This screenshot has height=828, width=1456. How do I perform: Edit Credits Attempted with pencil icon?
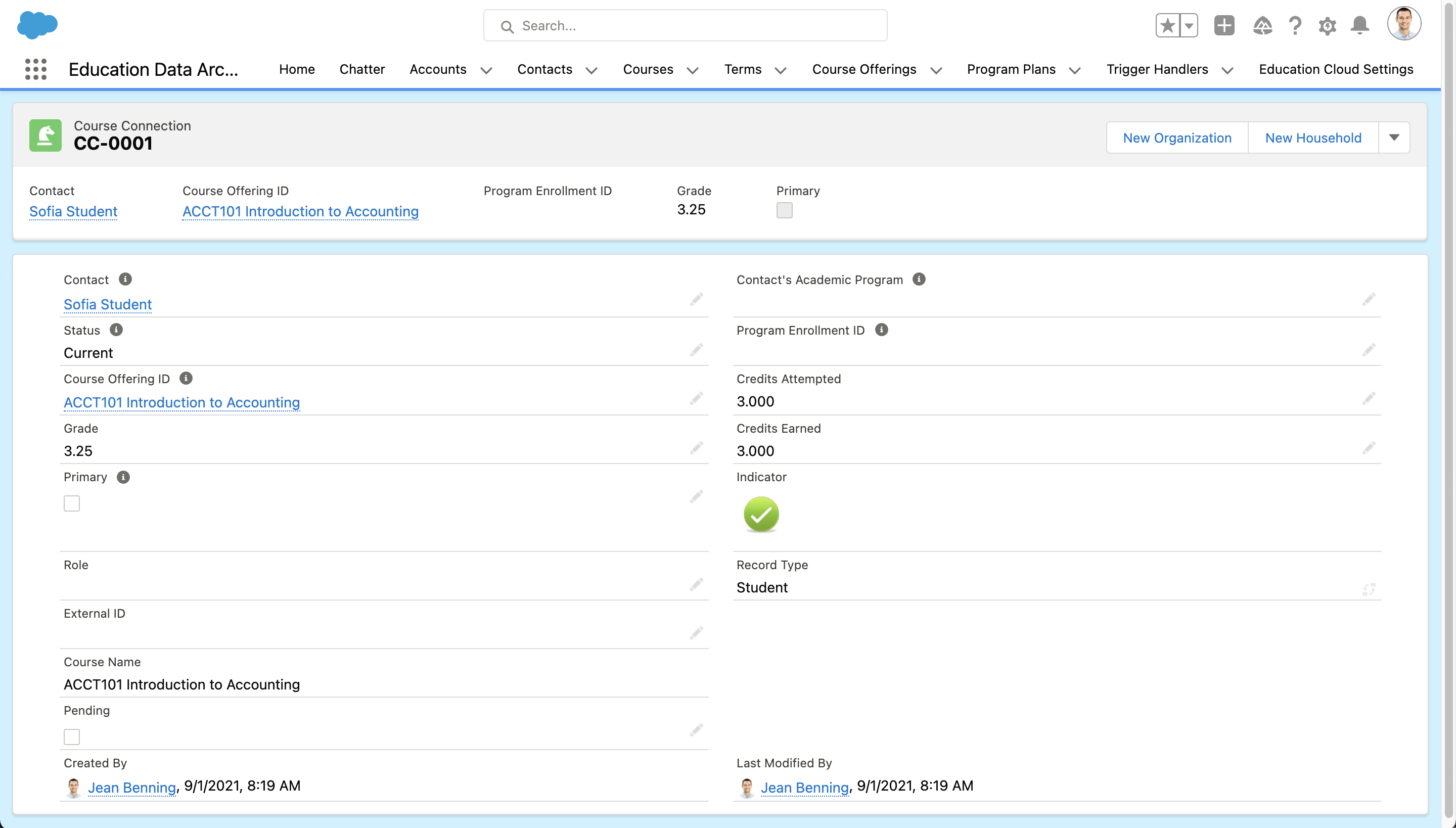point(1369,399)
